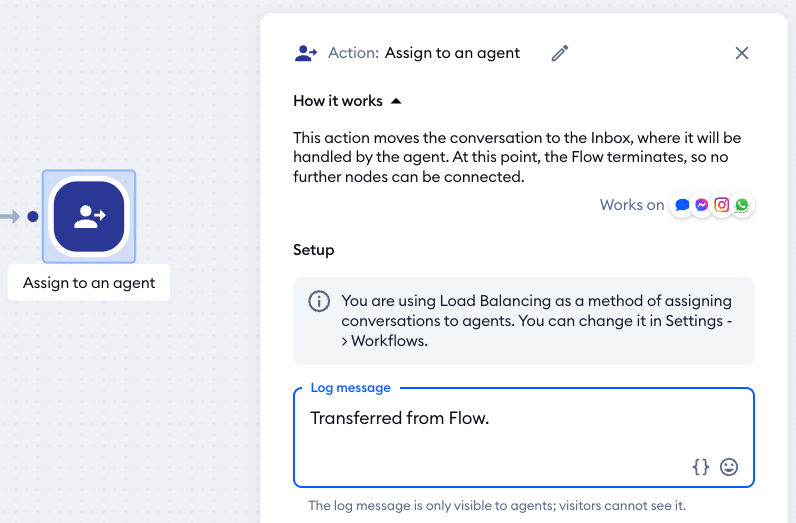Click the node label below the canvas node
Image resolution: width=796 pixels, height=523 pixels.
coord(89,283)
